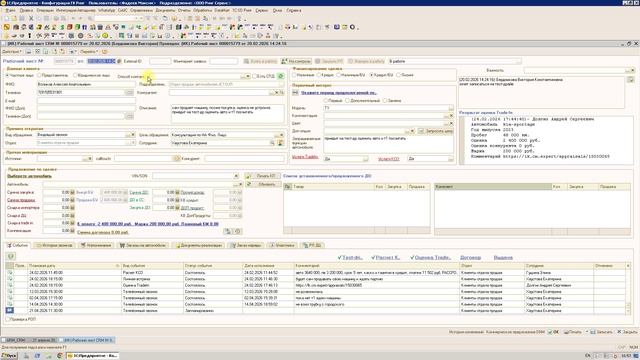Click the Обновить refresh icon button
640x360 pixels.
click(x=263, y=184)
